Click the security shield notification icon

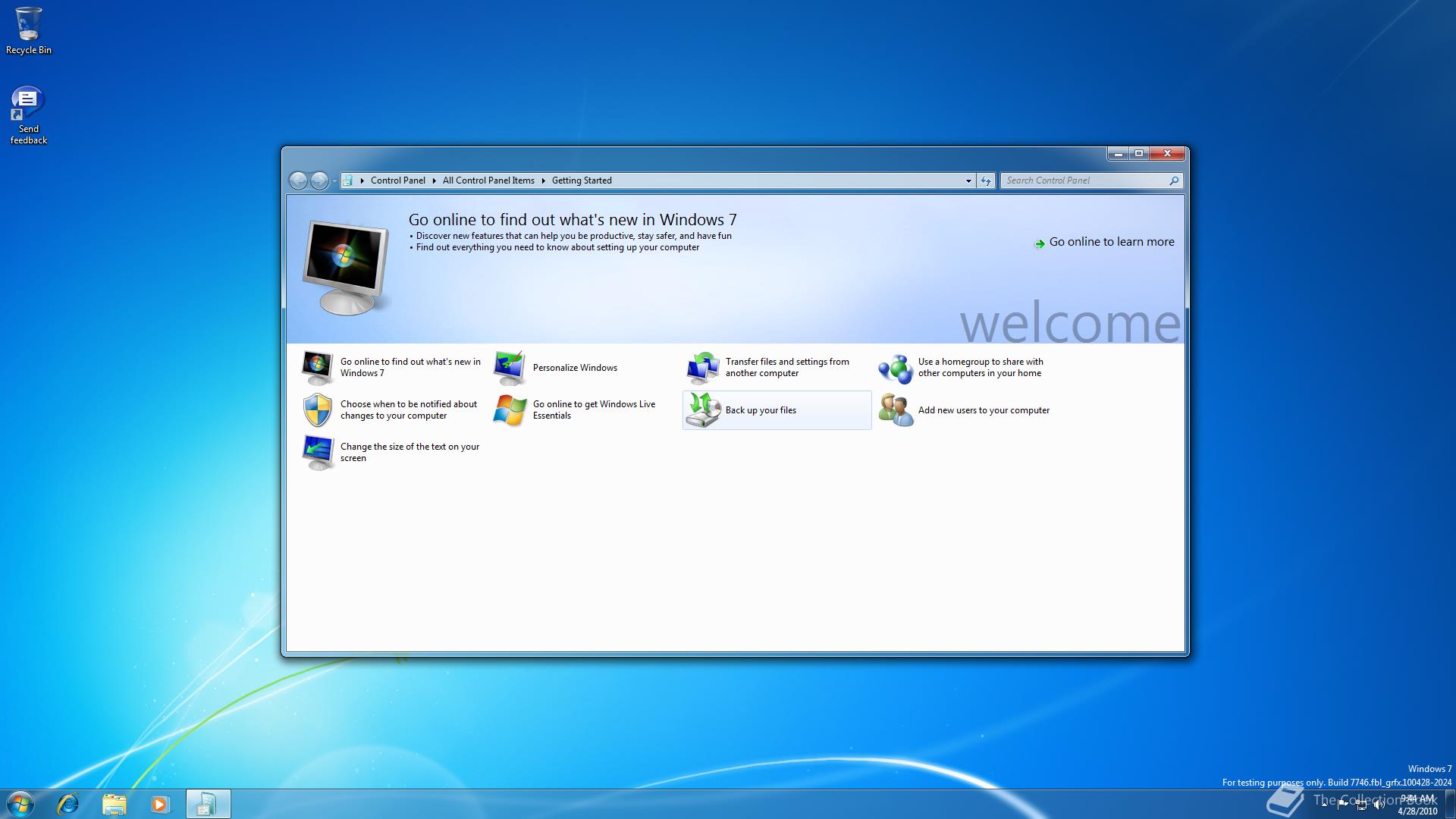[317, 410]
